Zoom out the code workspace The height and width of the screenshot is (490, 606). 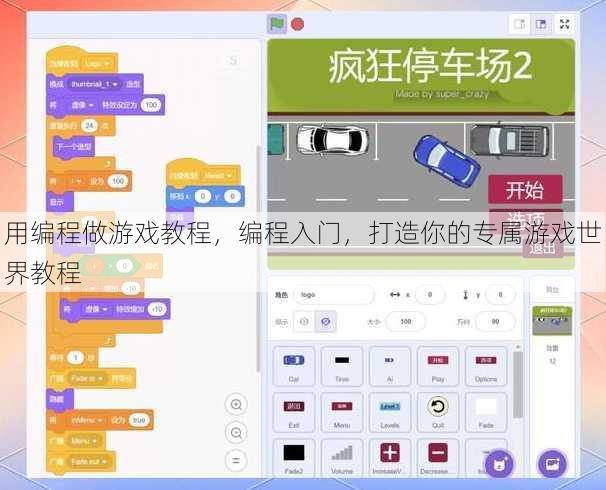pyautogui.click(x=236, y=432)
